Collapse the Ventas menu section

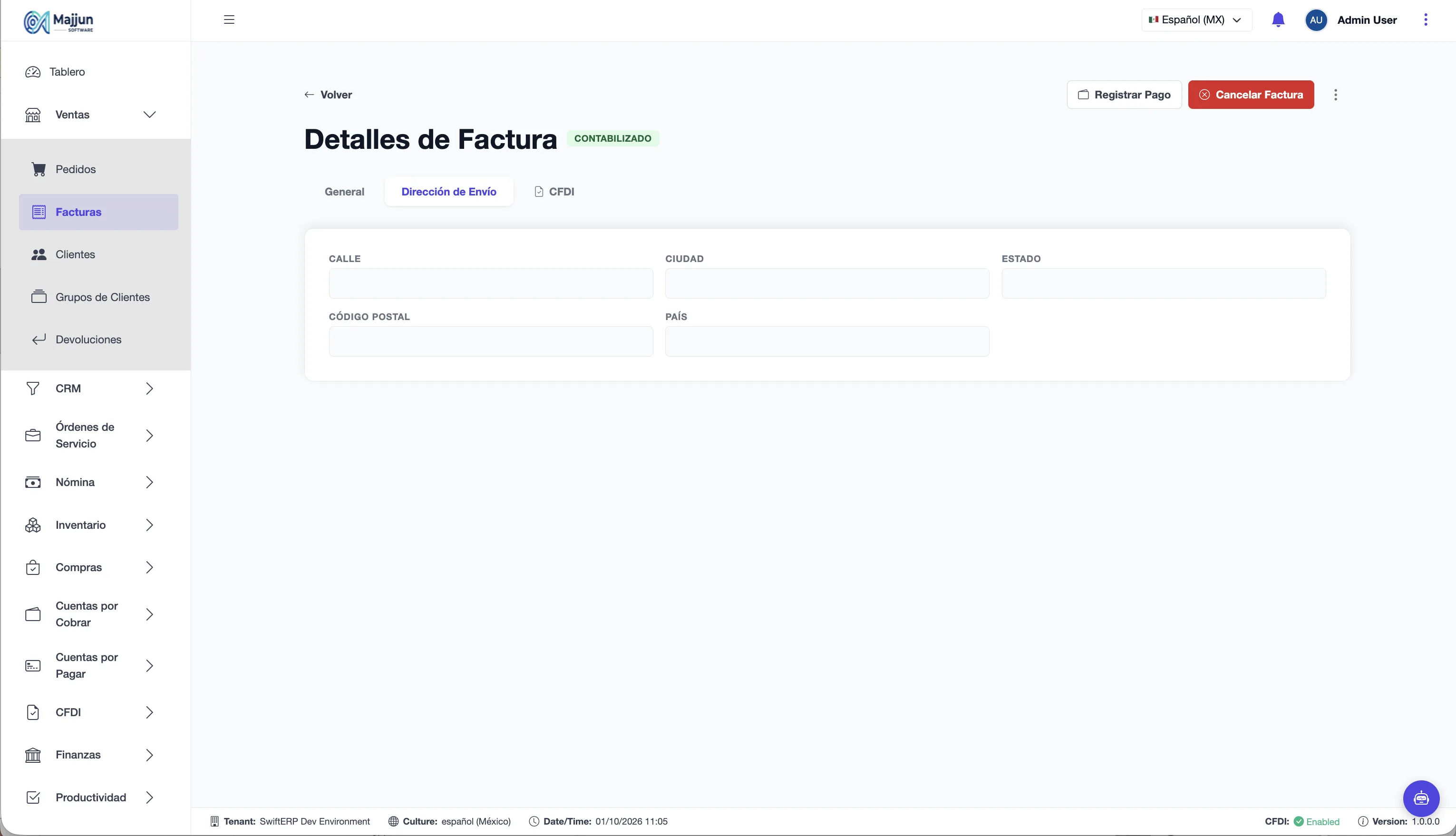[149, 114]
